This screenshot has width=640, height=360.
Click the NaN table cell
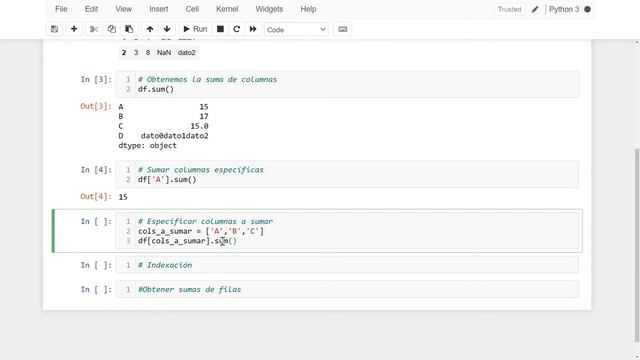[164, 53]
